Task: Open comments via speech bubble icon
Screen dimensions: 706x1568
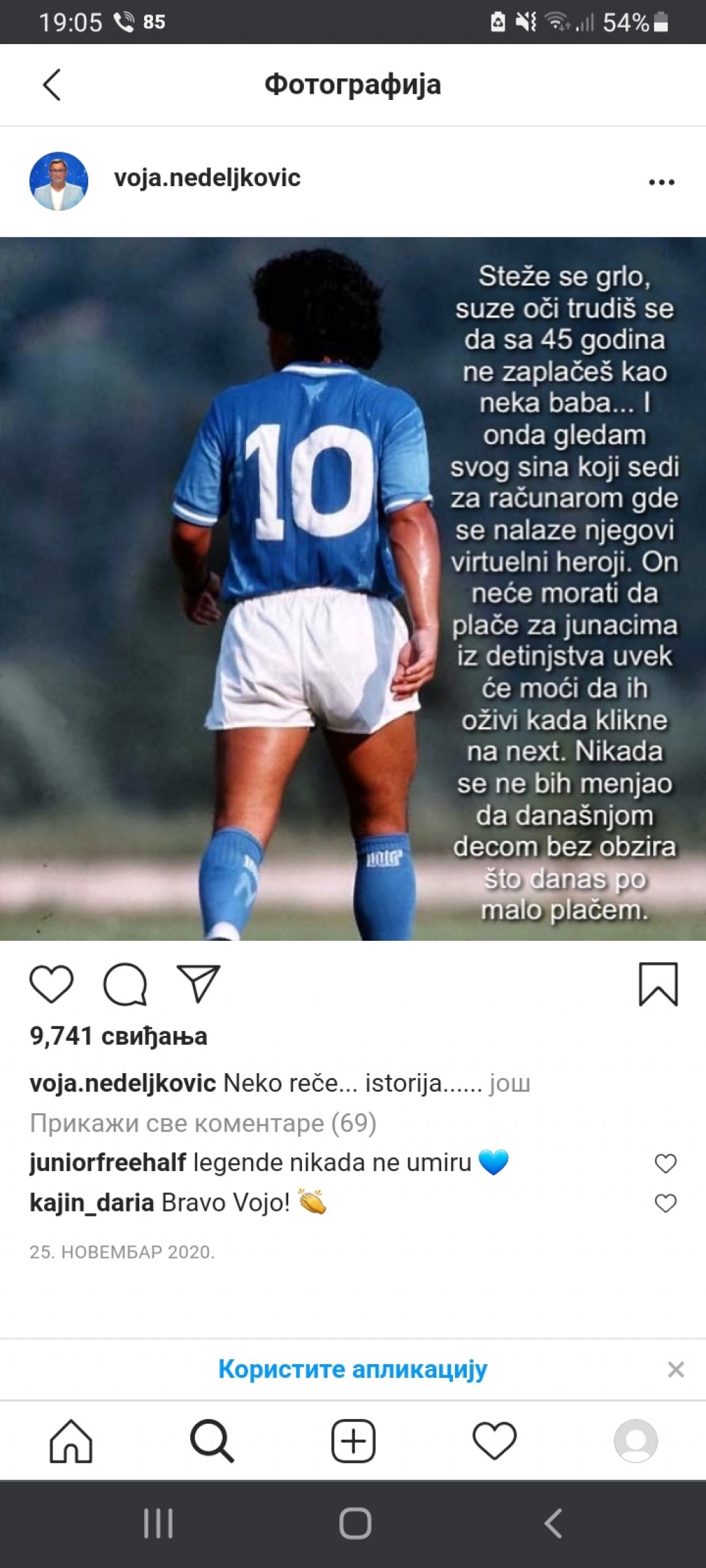Action: (125, 984)
